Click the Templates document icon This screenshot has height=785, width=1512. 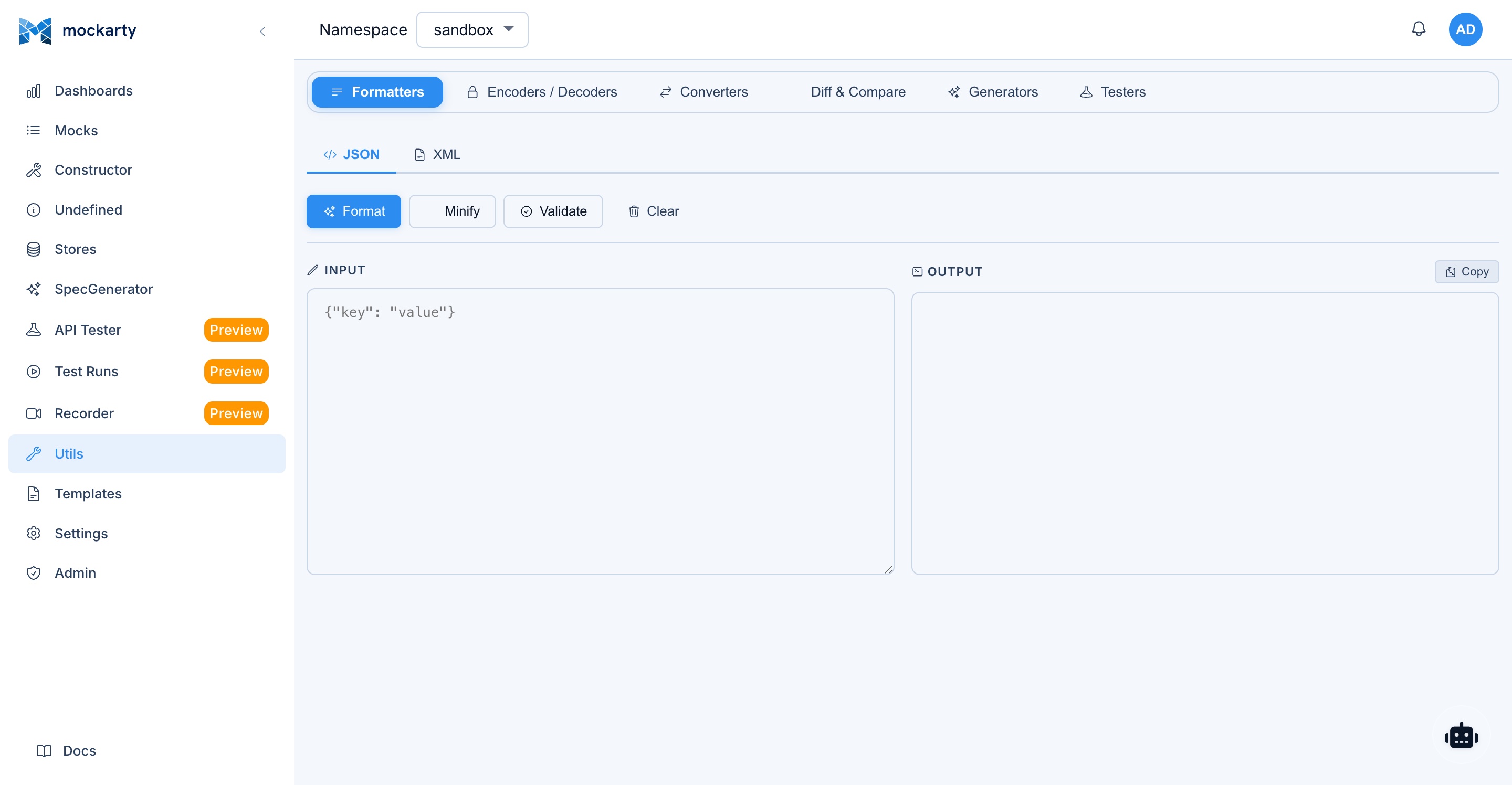(x=34, y=494)
